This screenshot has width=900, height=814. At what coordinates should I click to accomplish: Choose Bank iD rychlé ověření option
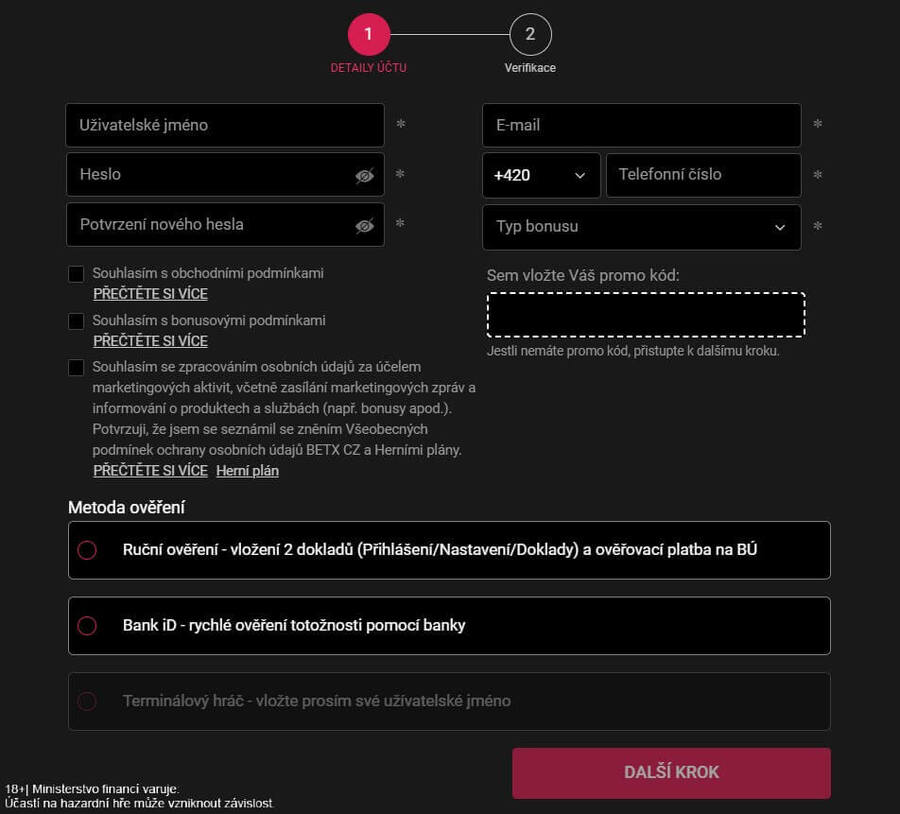click(x=87, y=626)
